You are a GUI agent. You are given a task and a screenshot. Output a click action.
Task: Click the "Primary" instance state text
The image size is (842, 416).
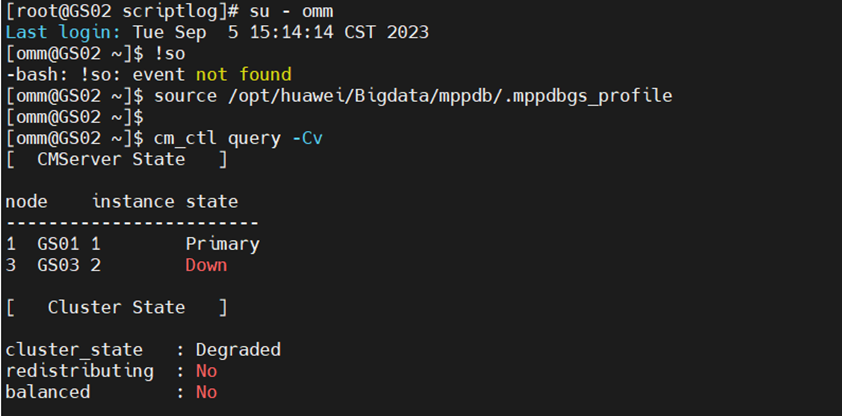(x=222, y=244)
